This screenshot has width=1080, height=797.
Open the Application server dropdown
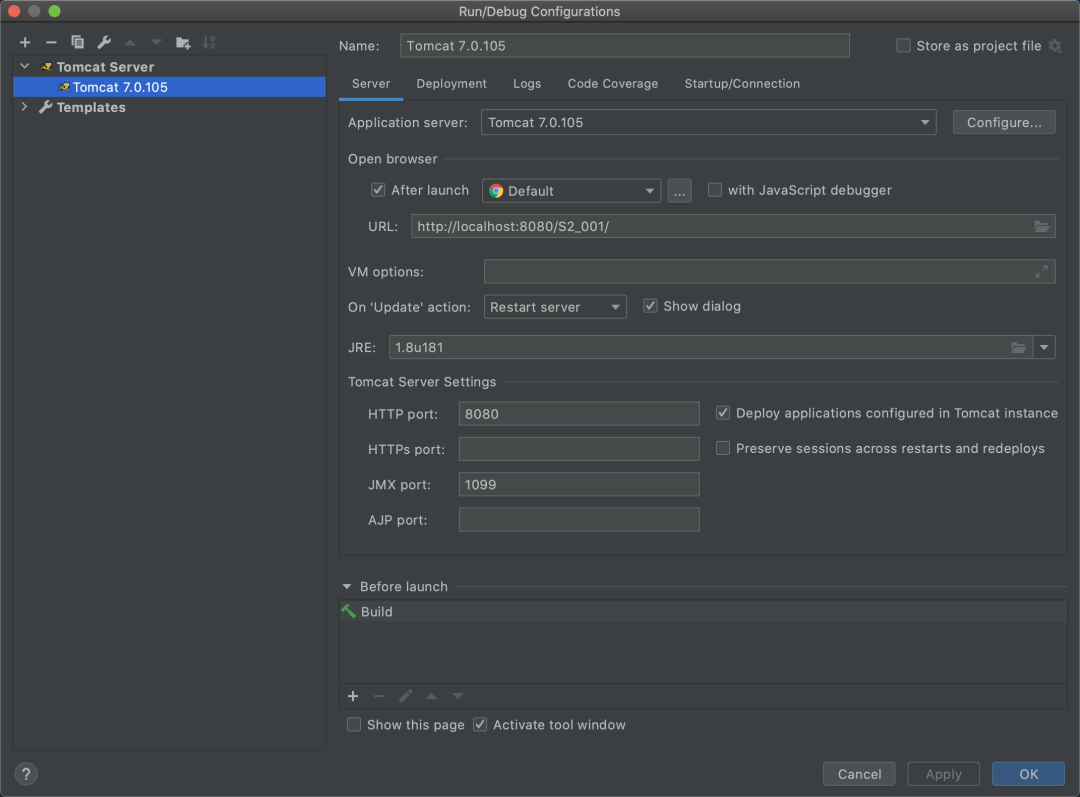coord(708,123)
